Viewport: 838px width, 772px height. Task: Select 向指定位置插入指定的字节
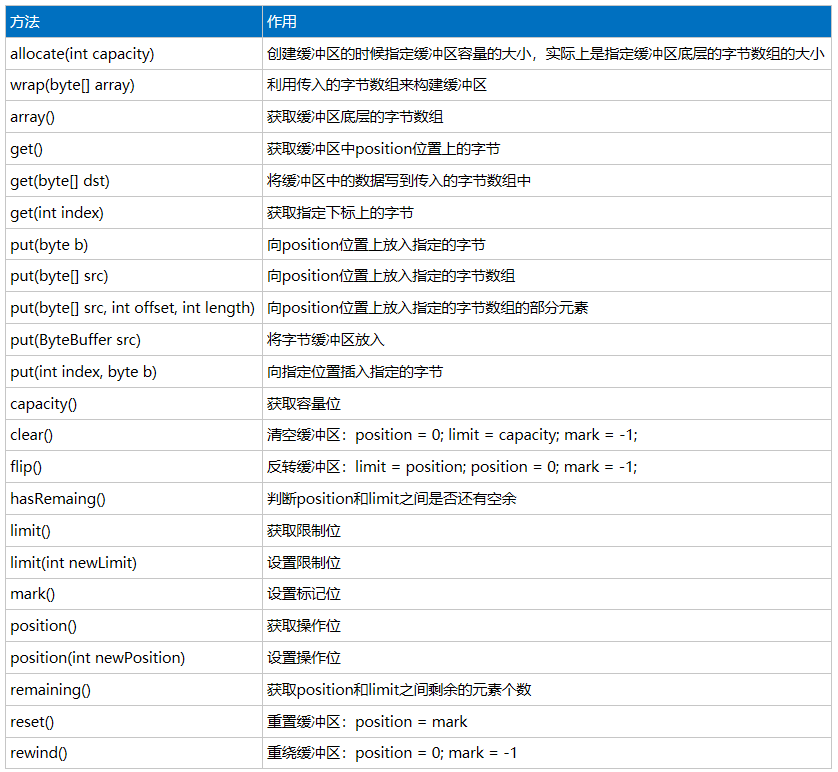click(355, 372)
